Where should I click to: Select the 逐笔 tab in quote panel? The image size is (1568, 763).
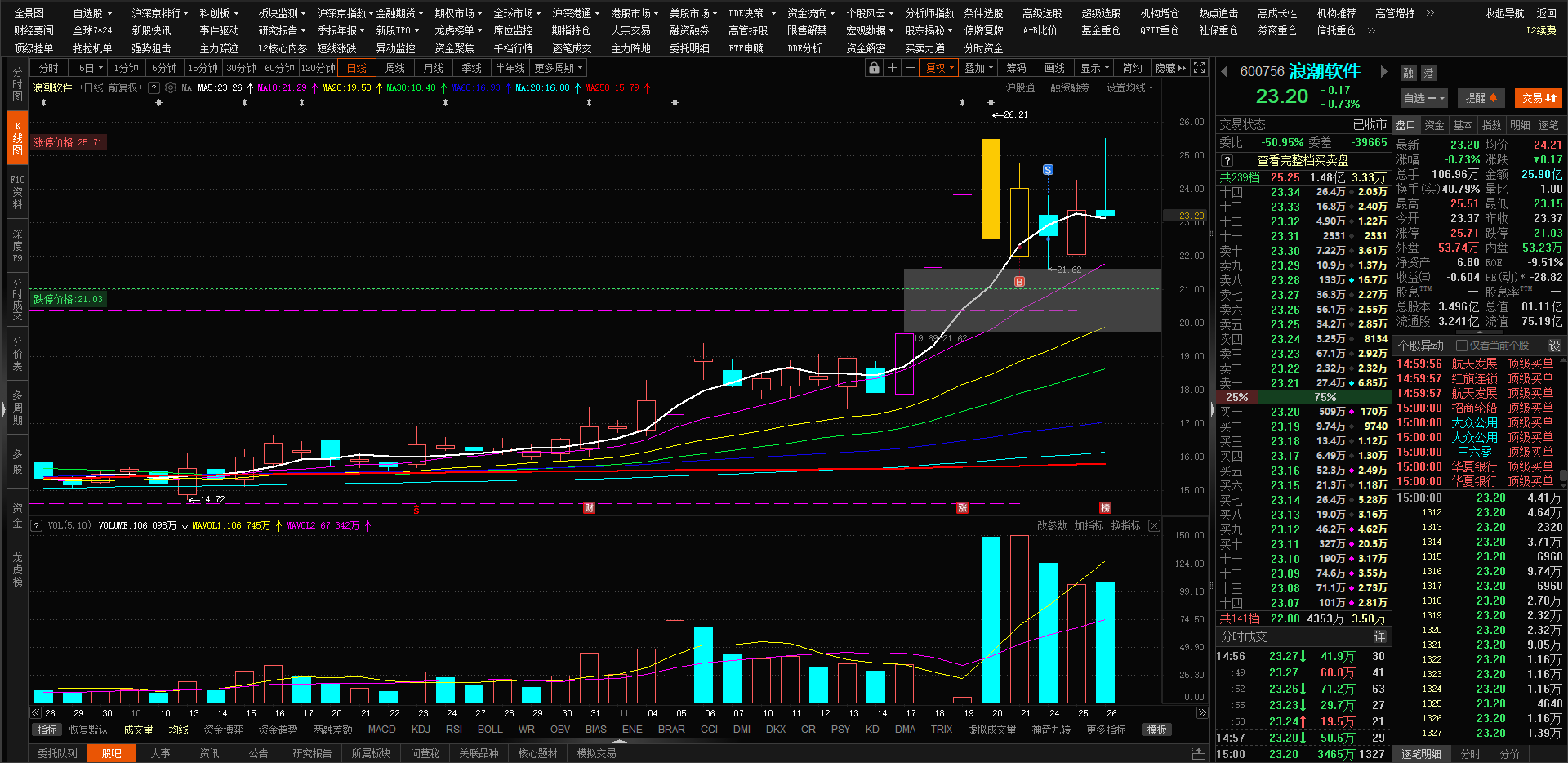point(1548,125)
